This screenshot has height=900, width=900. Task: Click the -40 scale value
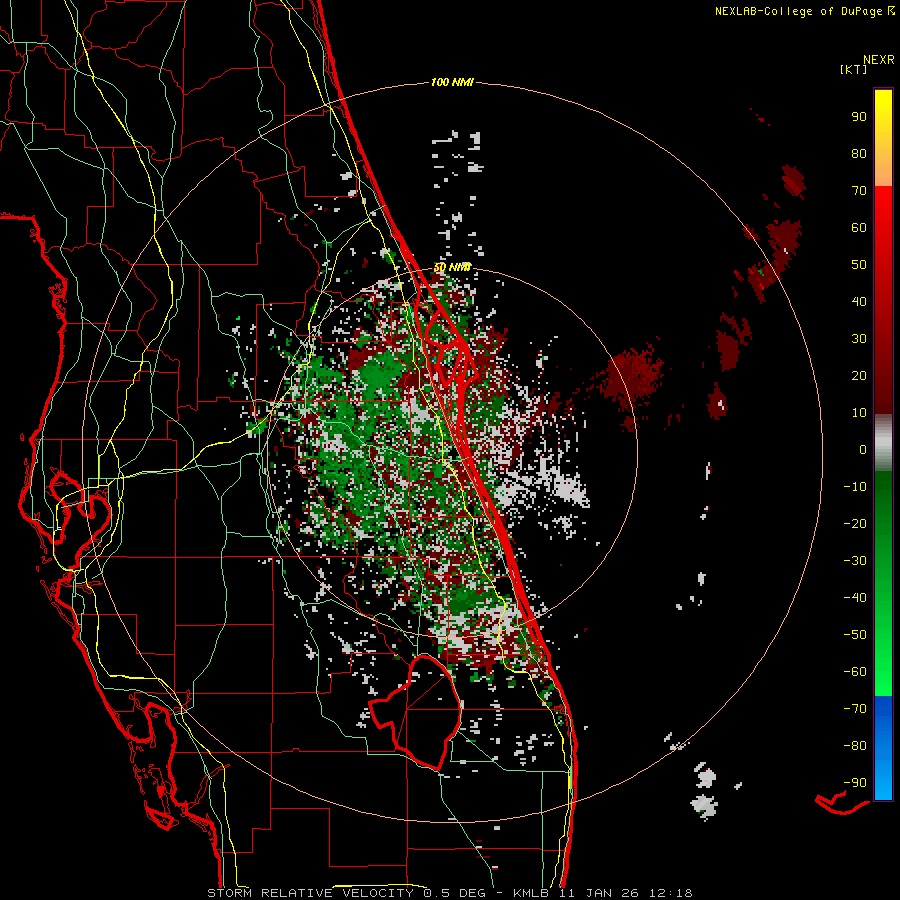pos(855,598)
